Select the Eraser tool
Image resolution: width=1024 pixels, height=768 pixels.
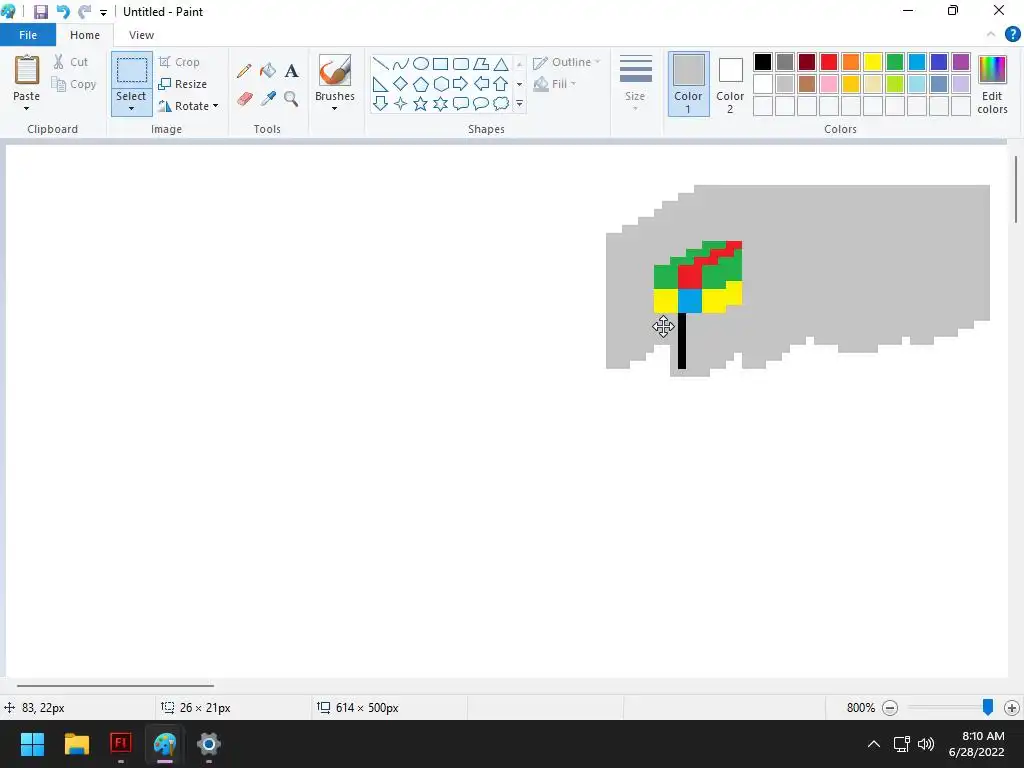[x=244, y=99]
